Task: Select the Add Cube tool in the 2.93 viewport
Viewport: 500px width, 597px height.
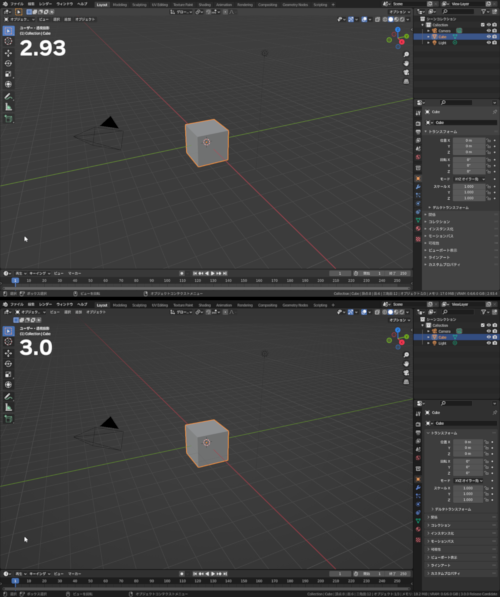Action: [8, 119]
